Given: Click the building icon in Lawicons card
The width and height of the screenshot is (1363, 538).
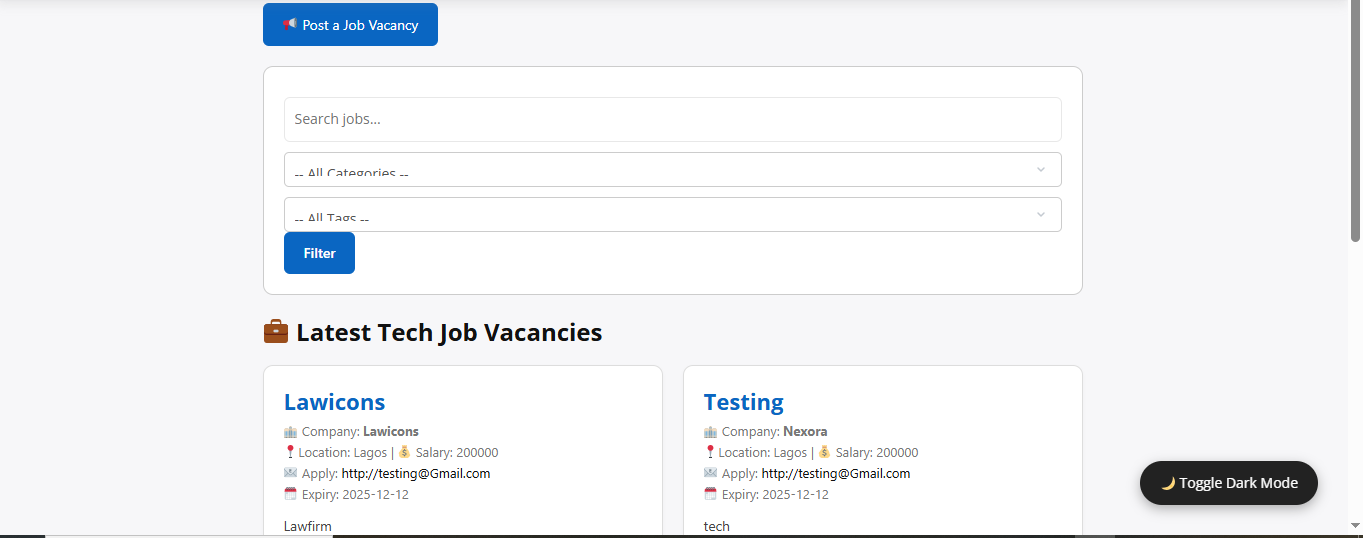Looking at the screenshot, I should [291, 432].
